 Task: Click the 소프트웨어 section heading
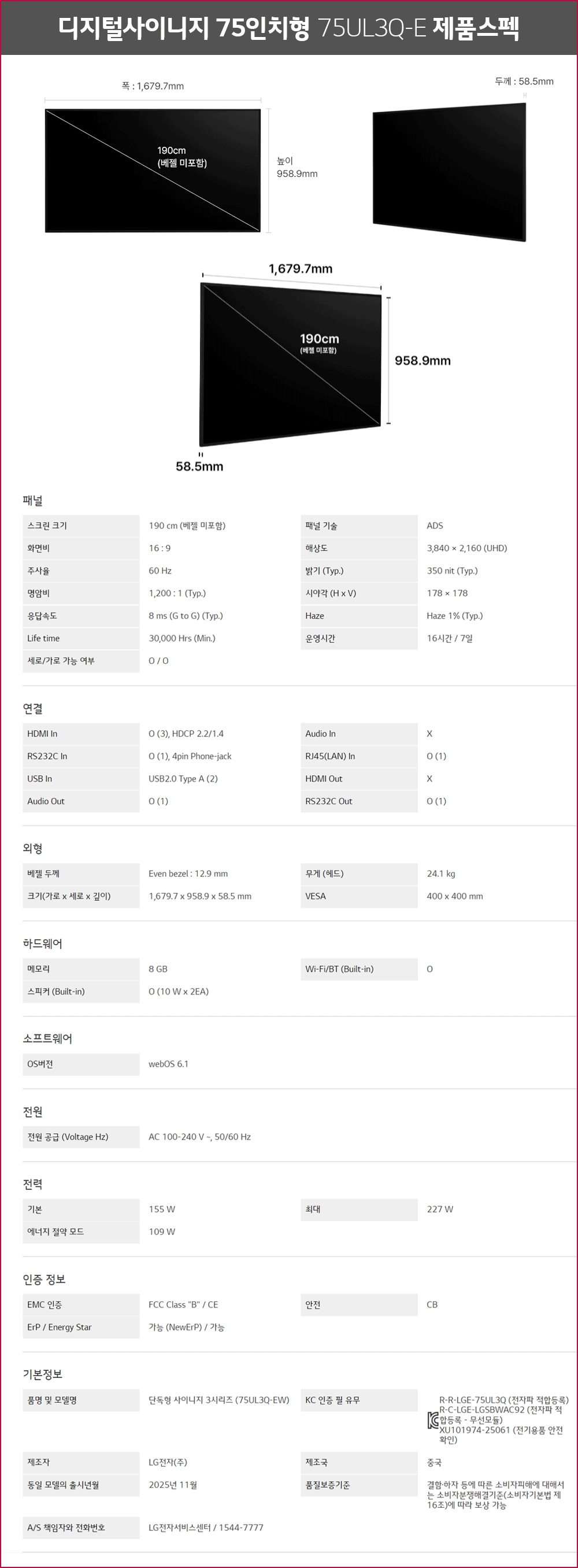[x=47, y=1038]
